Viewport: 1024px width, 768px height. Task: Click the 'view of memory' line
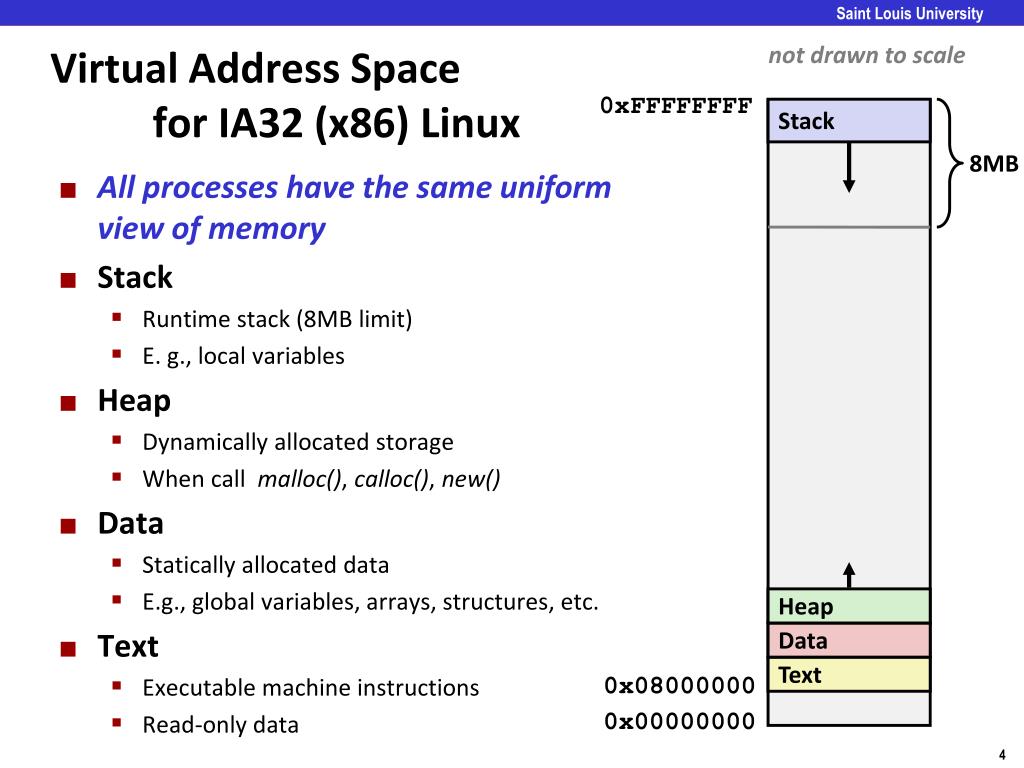click(212, 229)
